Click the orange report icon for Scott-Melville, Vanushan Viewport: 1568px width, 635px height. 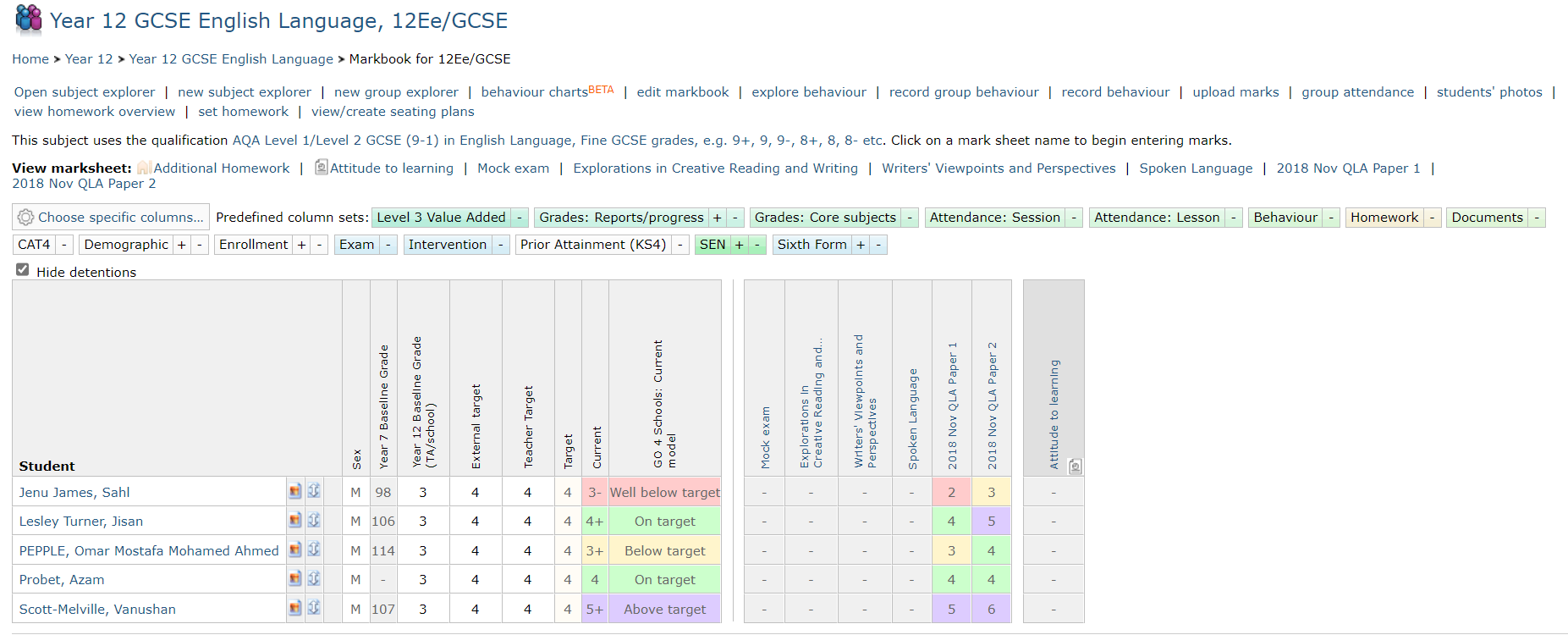(295, 608)
